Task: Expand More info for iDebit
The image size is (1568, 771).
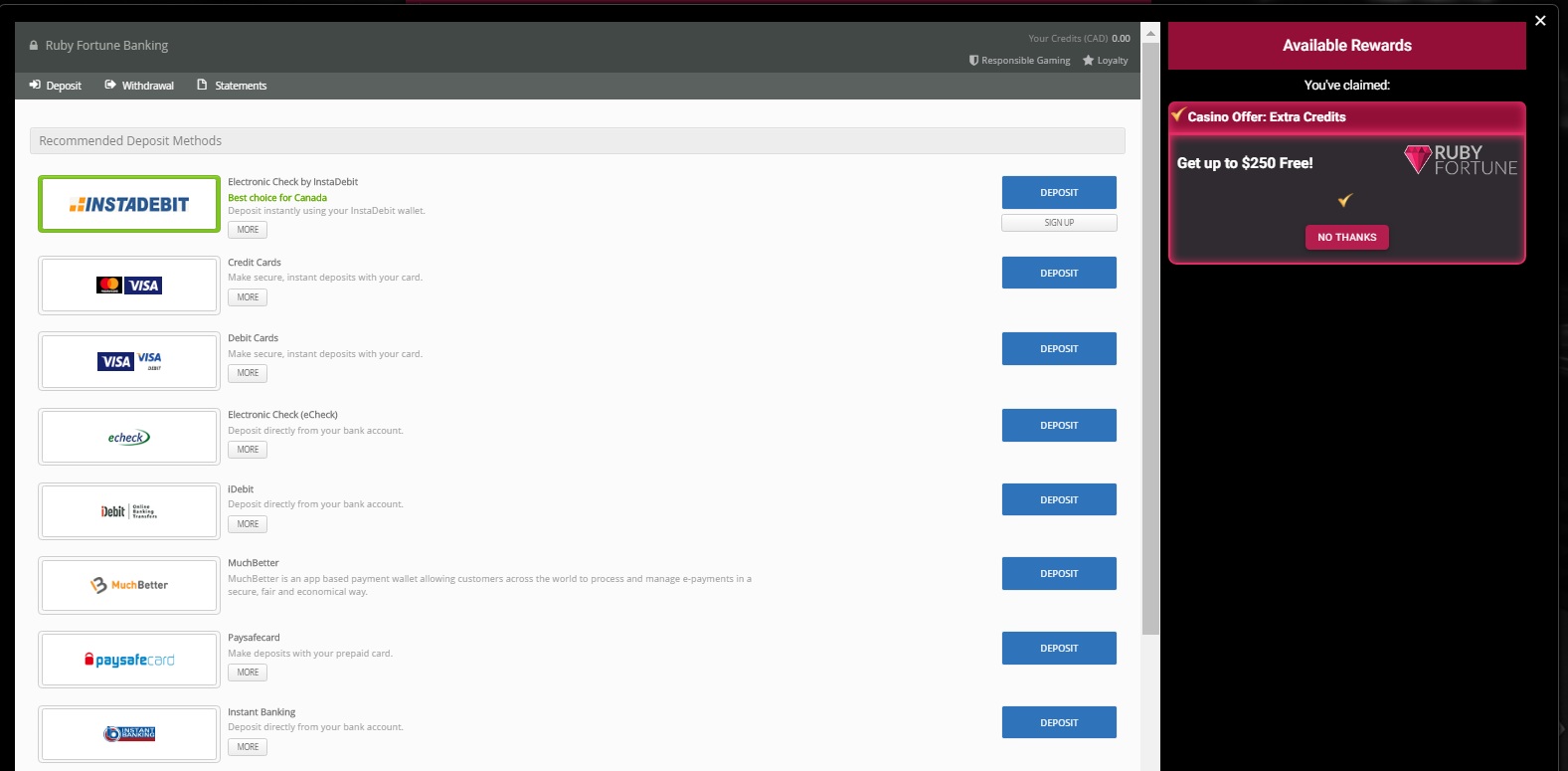Action: [248, 524]
